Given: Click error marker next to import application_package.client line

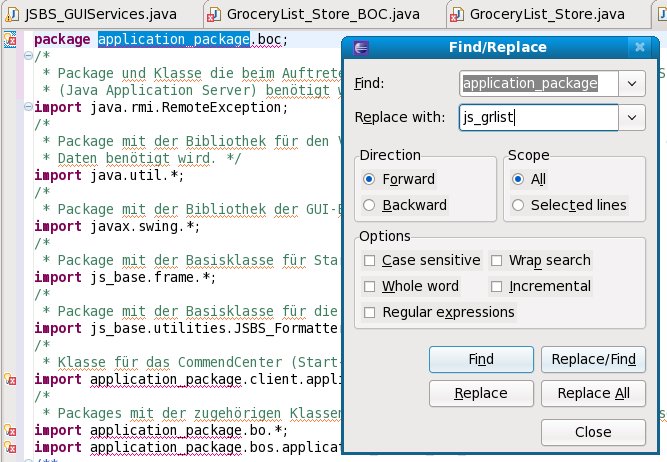Looking at the screenshot, I should click(9, 380).
